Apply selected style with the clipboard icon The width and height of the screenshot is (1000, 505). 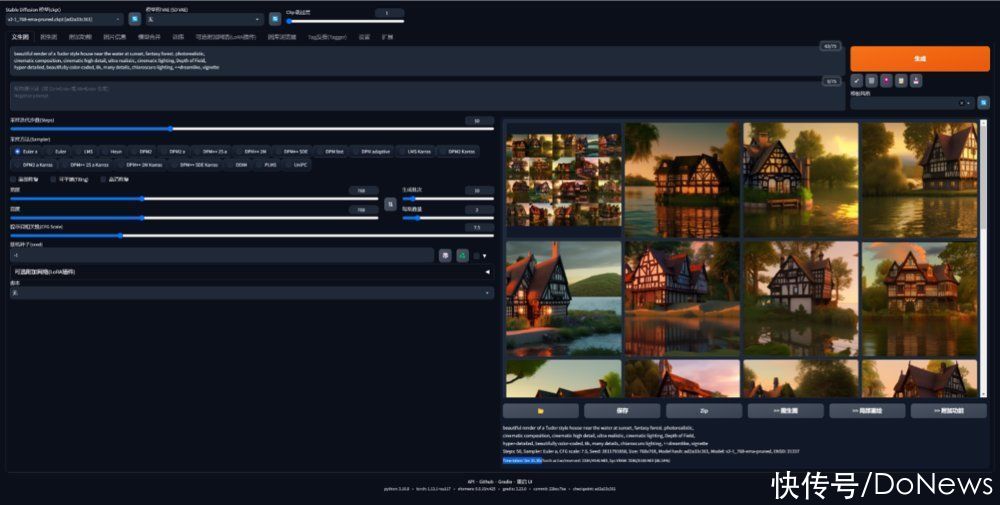click(x=901, y=81)
